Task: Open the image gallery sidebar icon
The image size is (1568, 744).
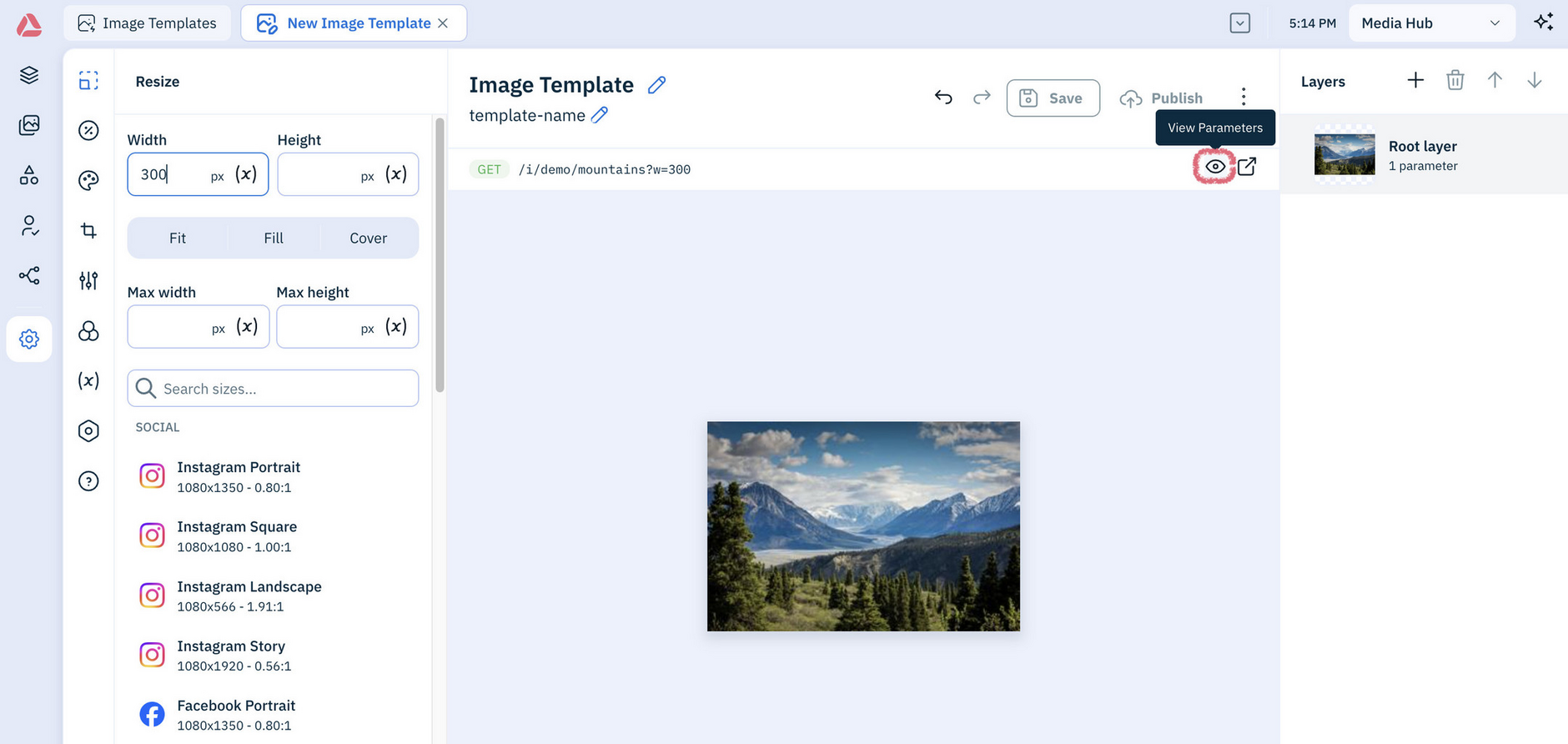Action: (x=29, y=125)
